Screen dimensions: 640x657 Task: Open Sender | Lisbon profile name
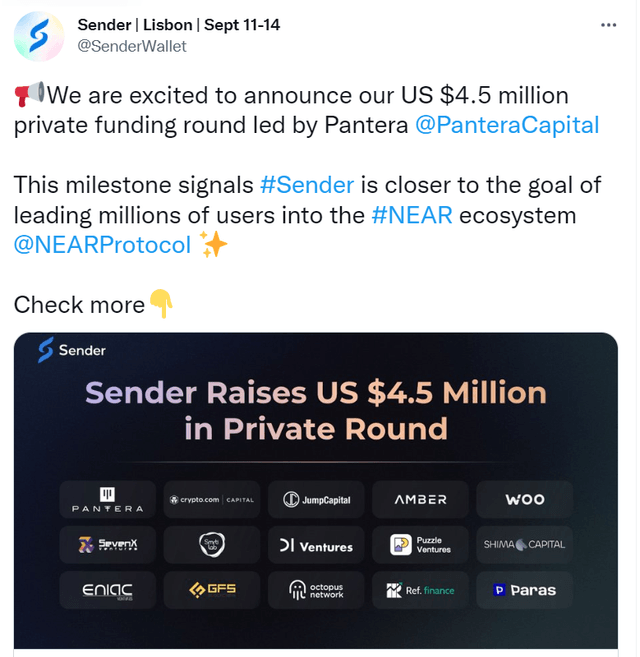[x=180, y=24]
